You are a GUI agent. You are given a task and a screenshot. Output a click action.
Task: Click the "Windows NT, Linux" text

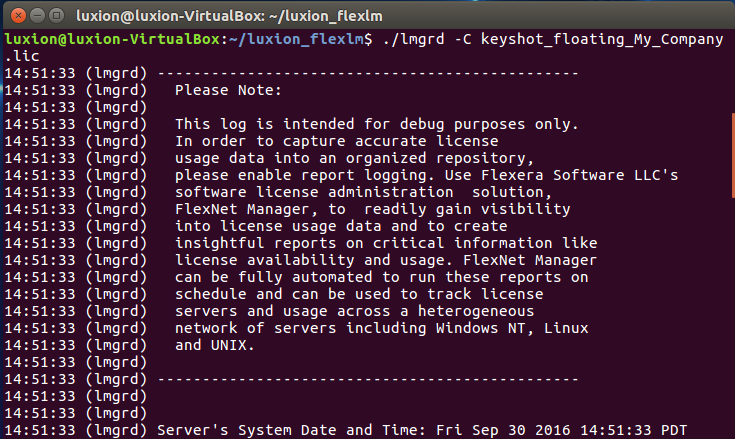pyautogui.click(x=511, y=328)
